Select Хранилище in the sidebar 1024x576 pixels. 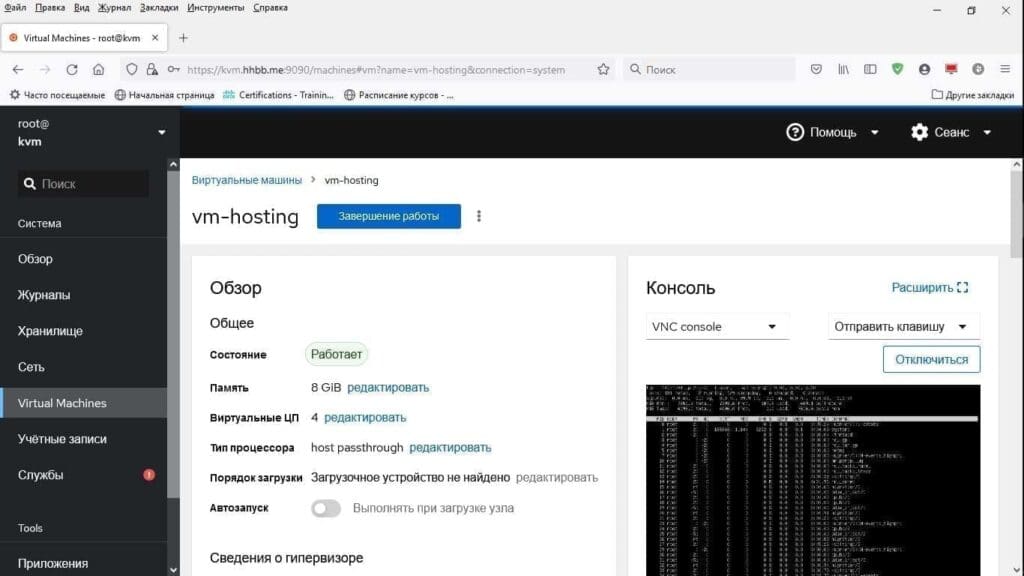[x=50, y=331]
